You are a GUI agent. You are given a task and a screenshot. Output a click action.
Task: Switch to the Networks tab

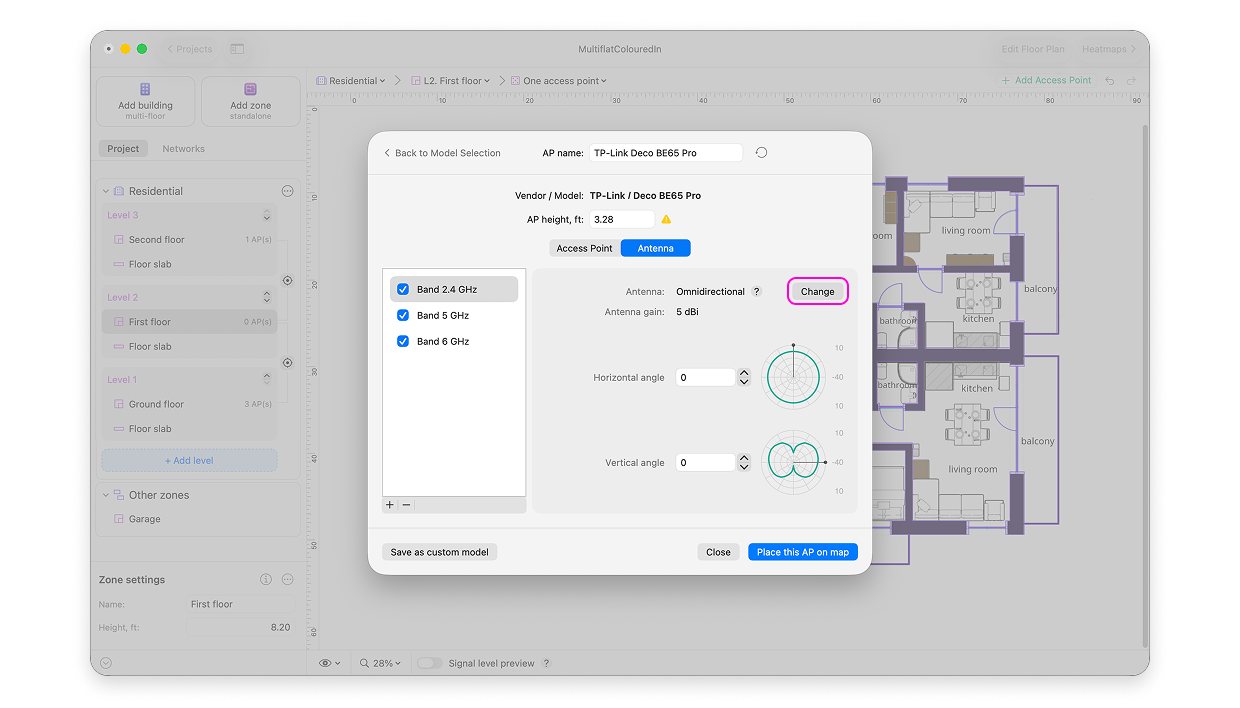(184, 149)
